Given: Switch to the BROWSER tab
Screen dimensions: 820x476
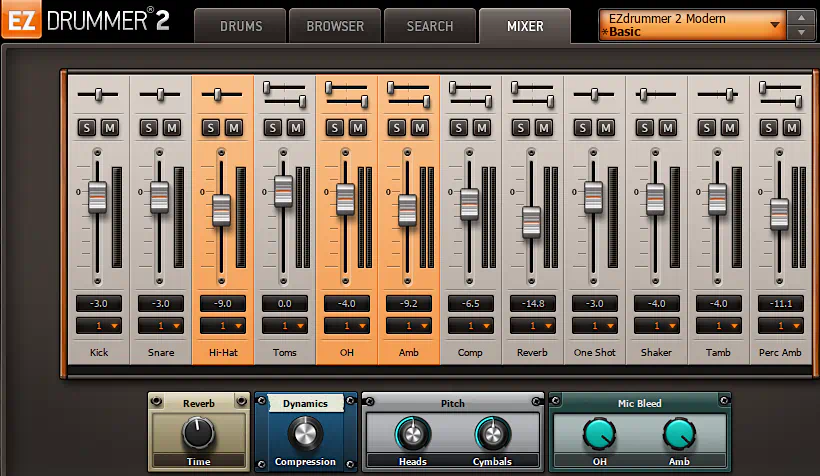Looking at the screenshot, I should coord(335,26).
